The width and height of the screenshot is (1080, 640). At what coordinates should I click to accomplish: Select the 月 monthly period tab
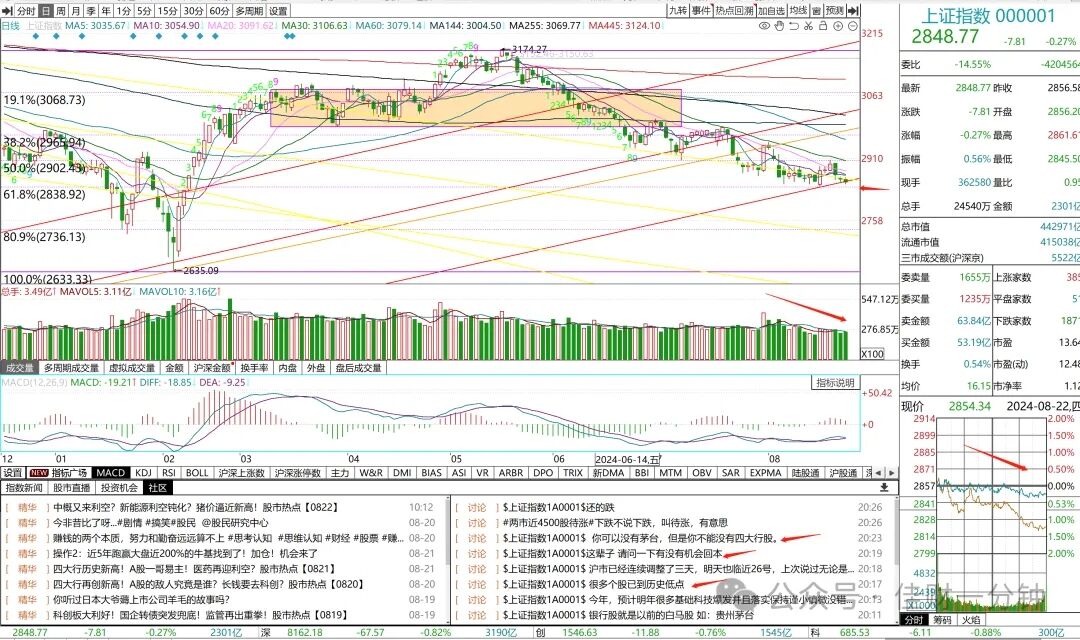76,11
